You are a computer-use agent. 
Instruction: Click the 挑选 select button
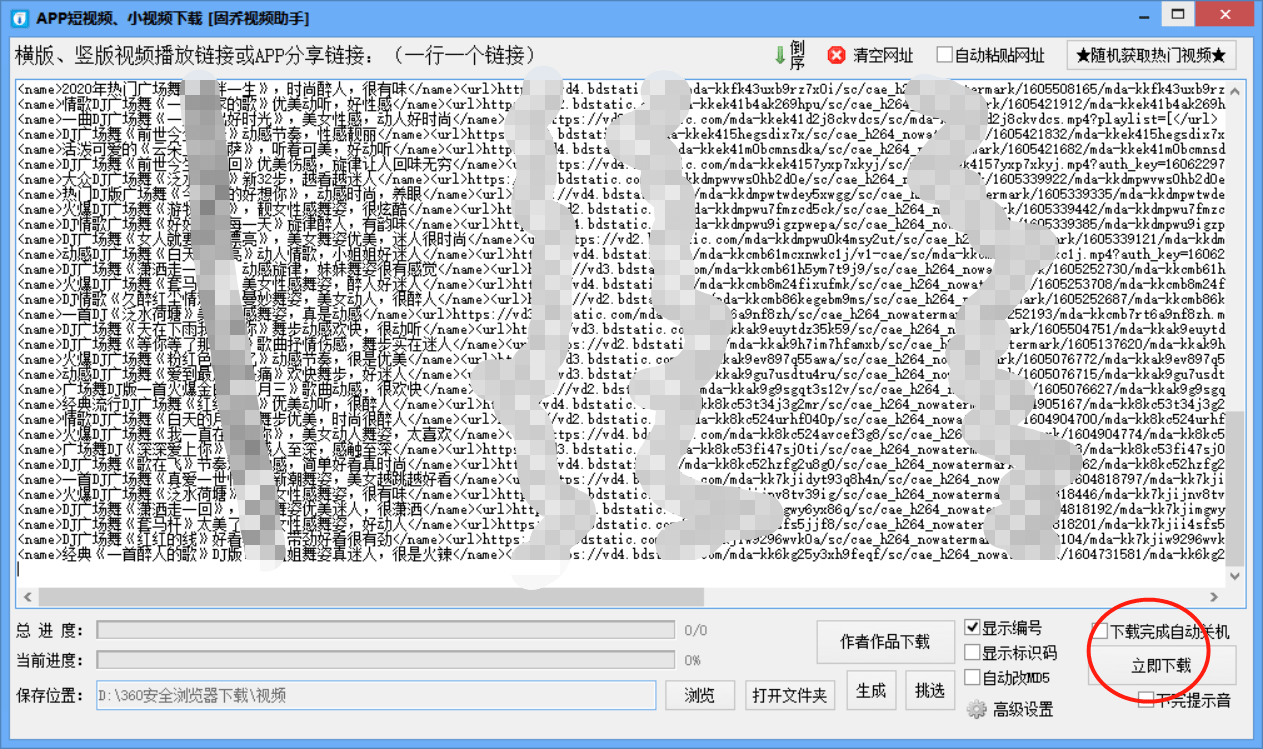(931, 688)
